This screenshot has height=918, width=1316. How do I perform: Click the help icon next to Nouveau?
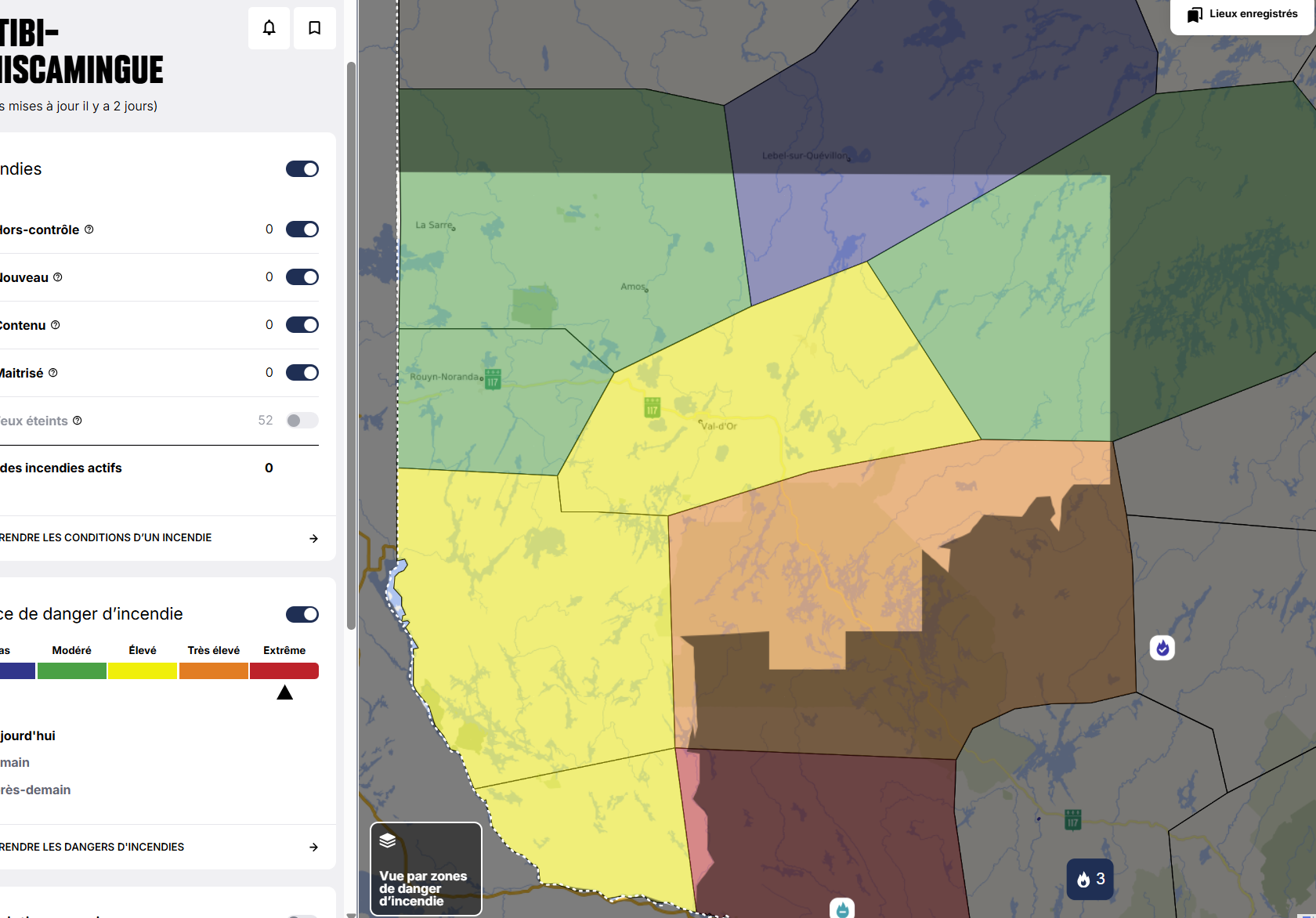(x=58, y=277)
